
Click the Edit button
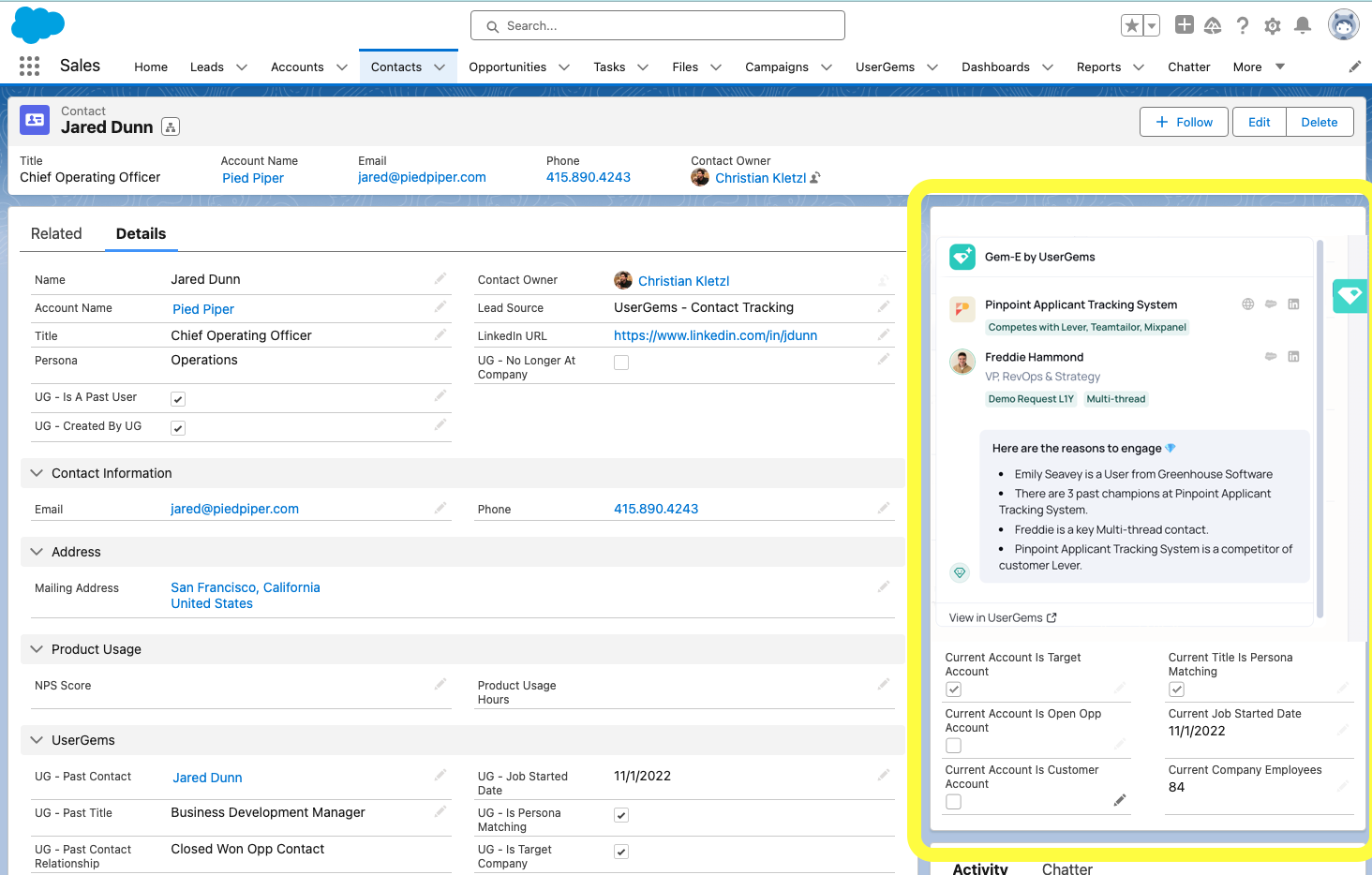click(x=1259, y=122)
